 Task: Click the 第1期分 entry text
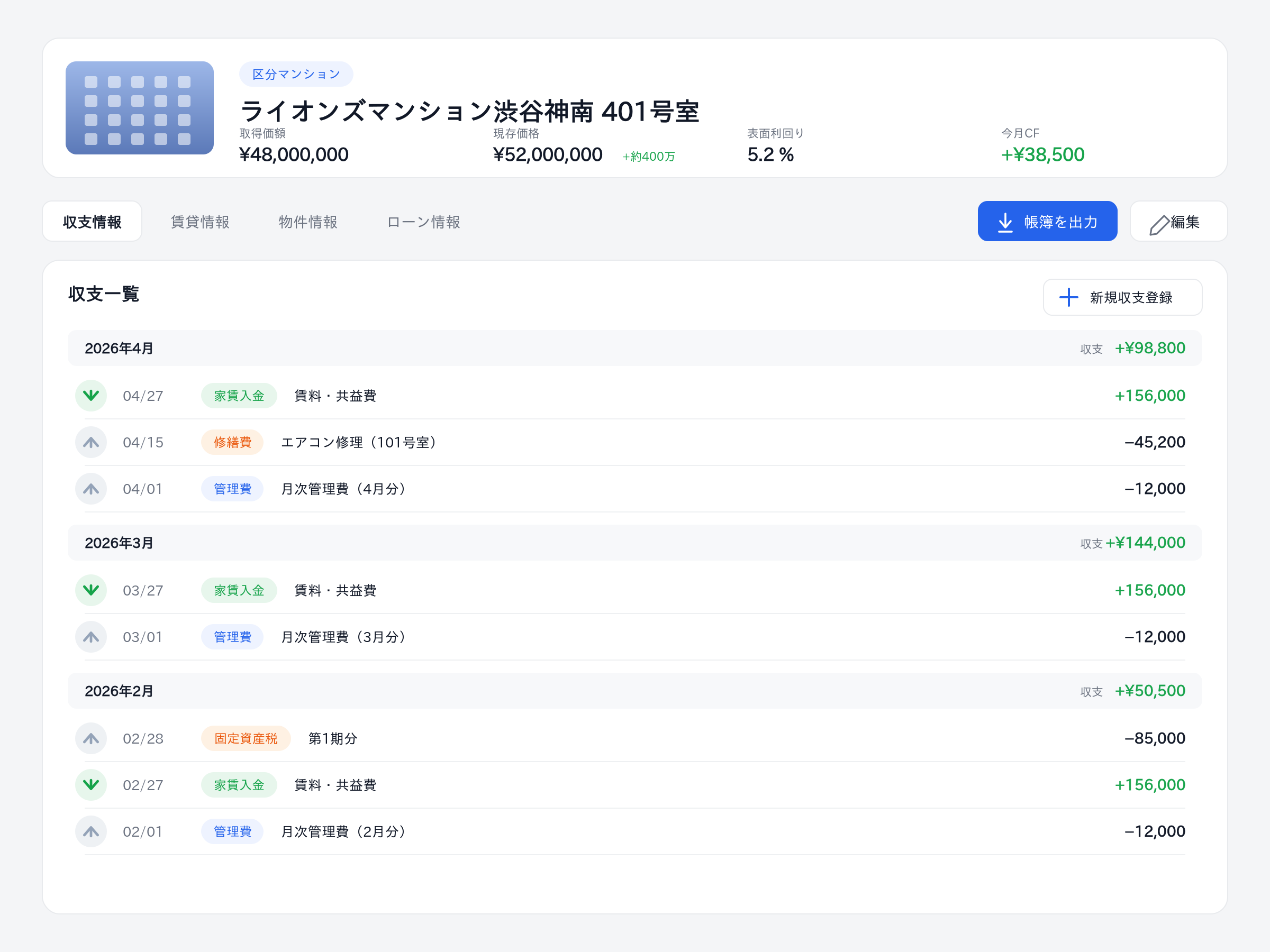333,738
